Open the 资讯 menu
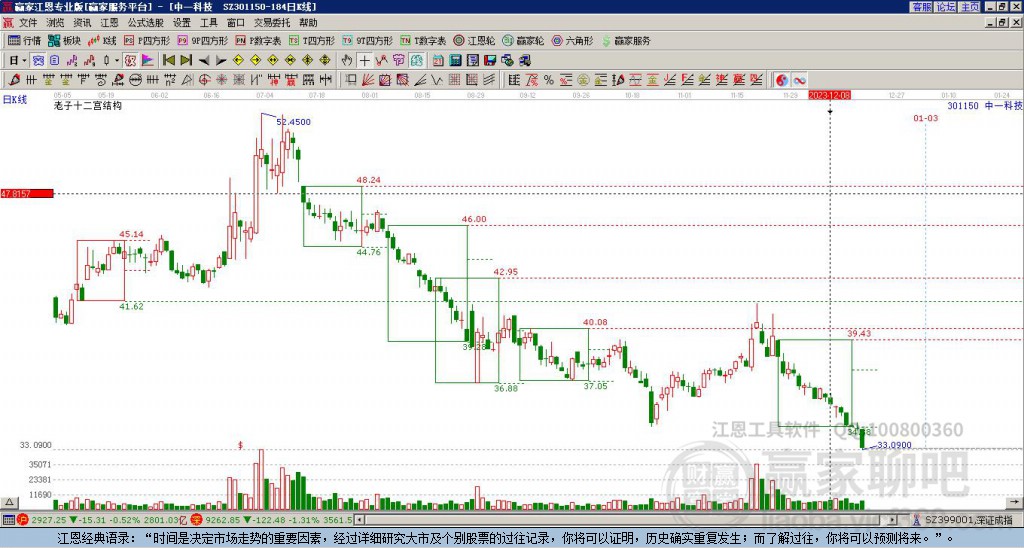 click(82, 23)
